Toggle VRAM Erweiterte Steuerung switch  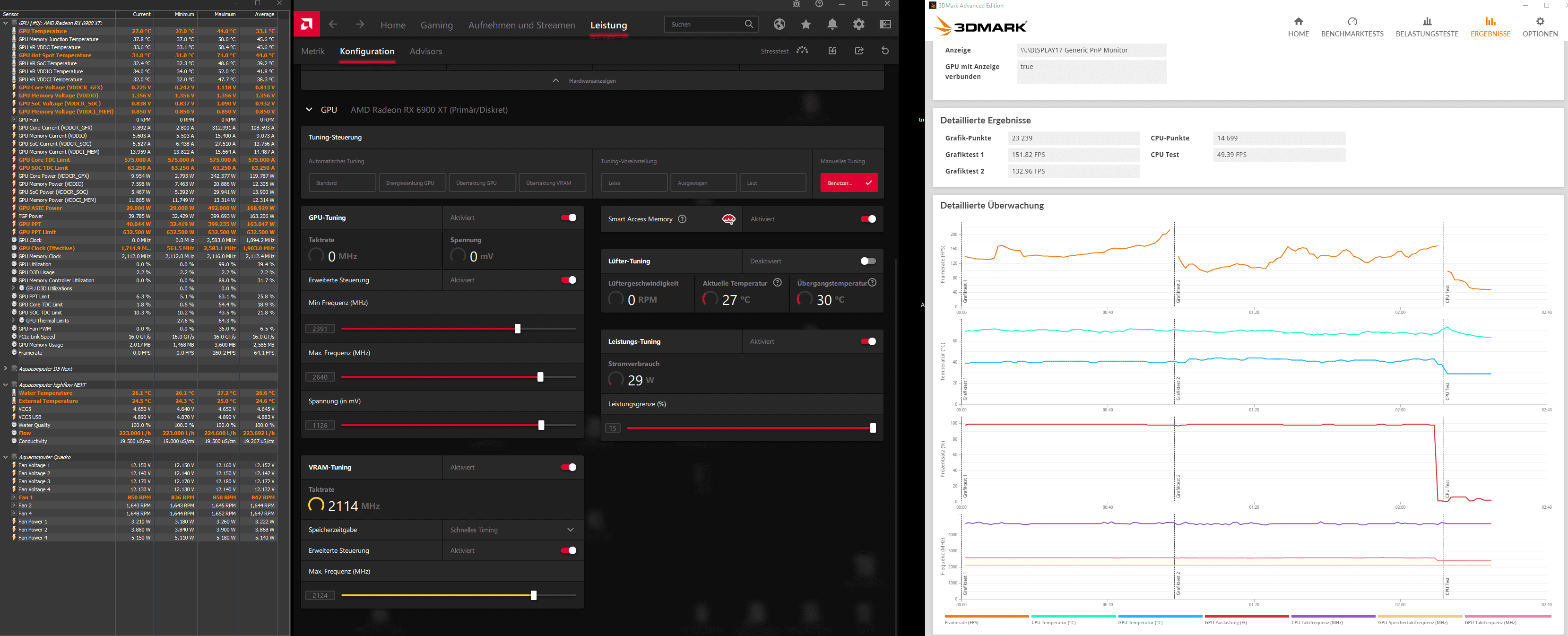pos(569,550)
